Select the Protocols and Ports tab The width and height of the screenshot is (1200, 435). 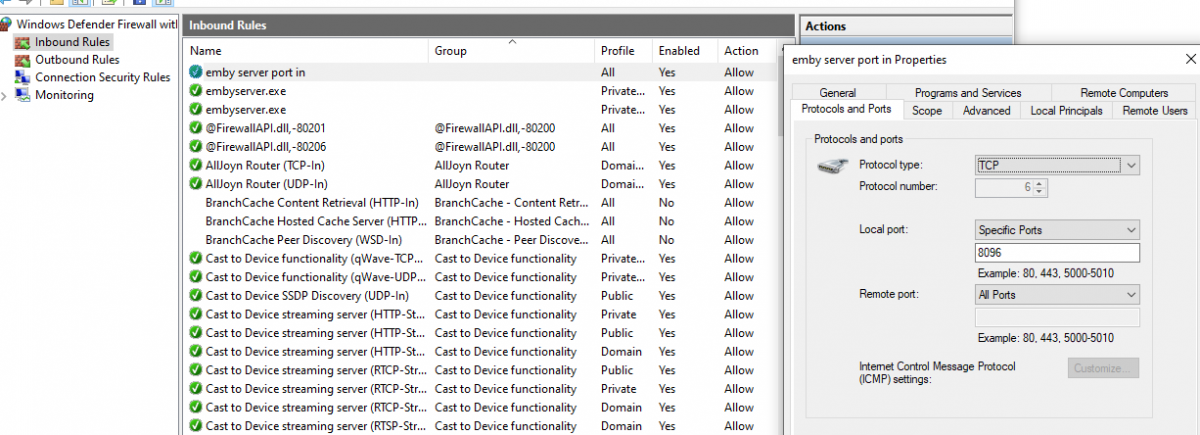848,110
